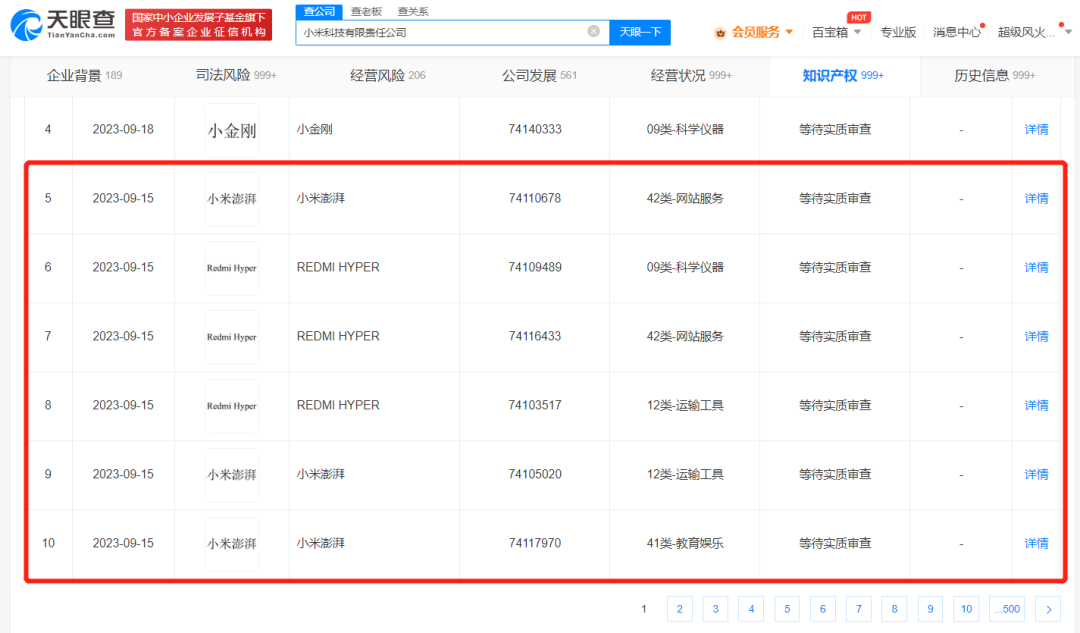1080x633 pixels.
Task: Go to page 5 of results
Action: 787,609
